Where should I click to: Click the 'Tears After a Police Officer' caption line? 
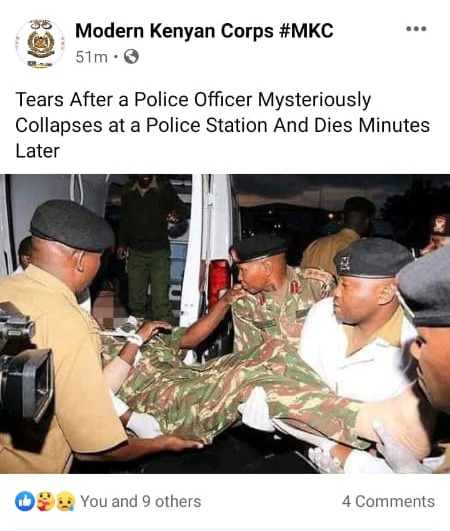193,100
